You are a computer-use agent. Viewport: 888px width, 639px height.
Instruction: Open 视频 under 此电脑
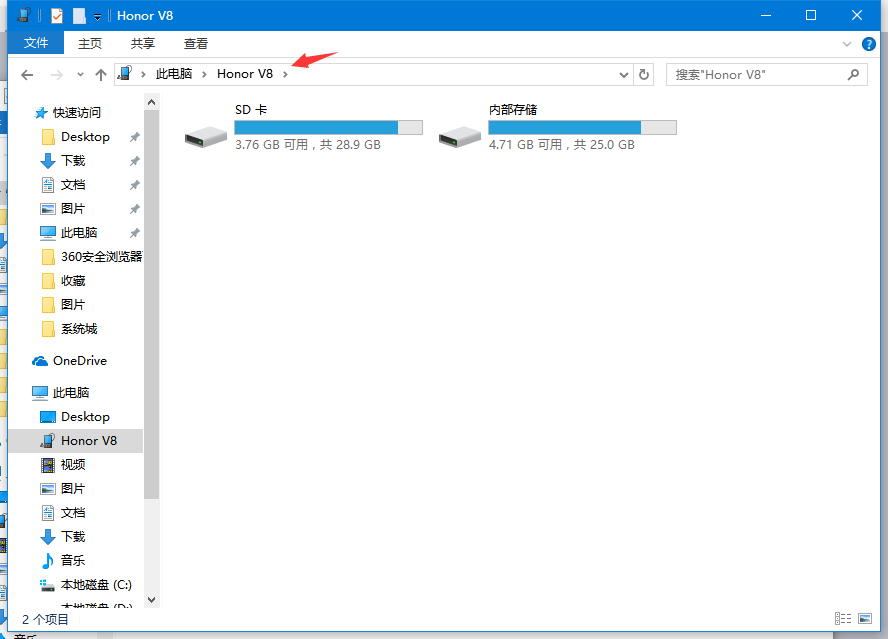click(x=73, y=465)
